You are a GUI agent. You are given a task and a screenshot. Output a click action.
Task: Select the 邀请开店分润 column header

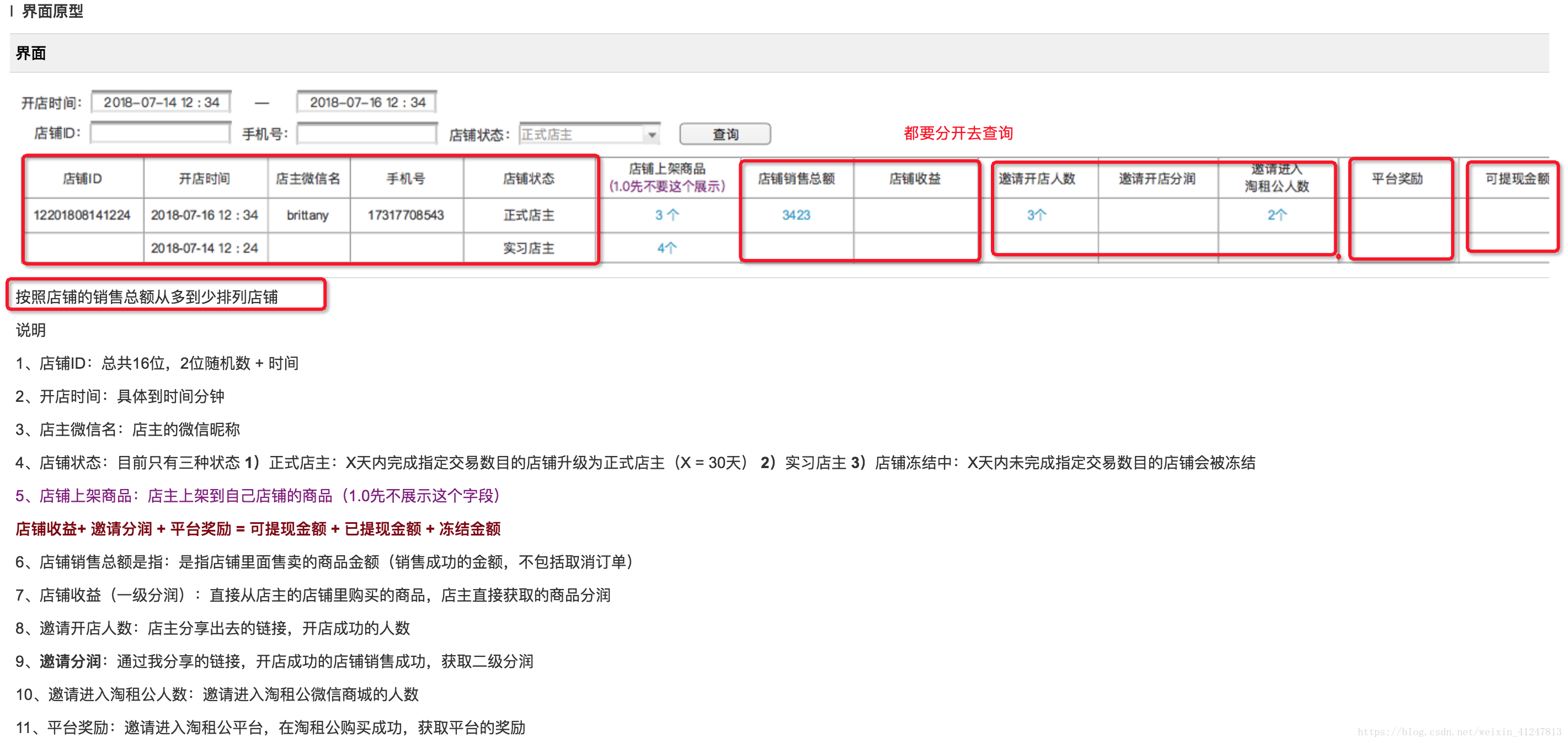click(x=1157, y=178)
